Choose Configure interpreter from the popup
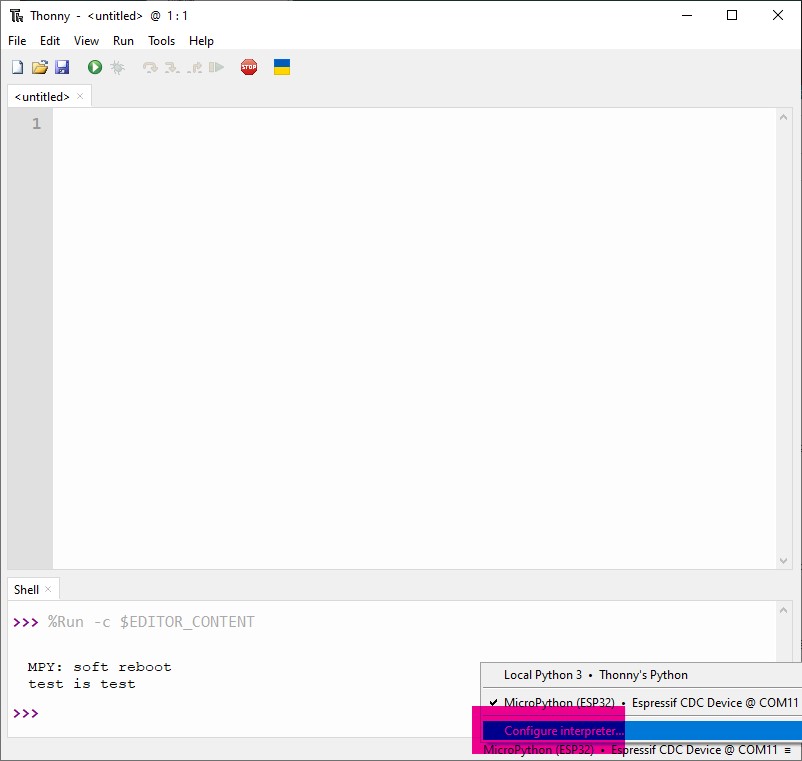This screenshot has width=802, height=761. (552, 730)
